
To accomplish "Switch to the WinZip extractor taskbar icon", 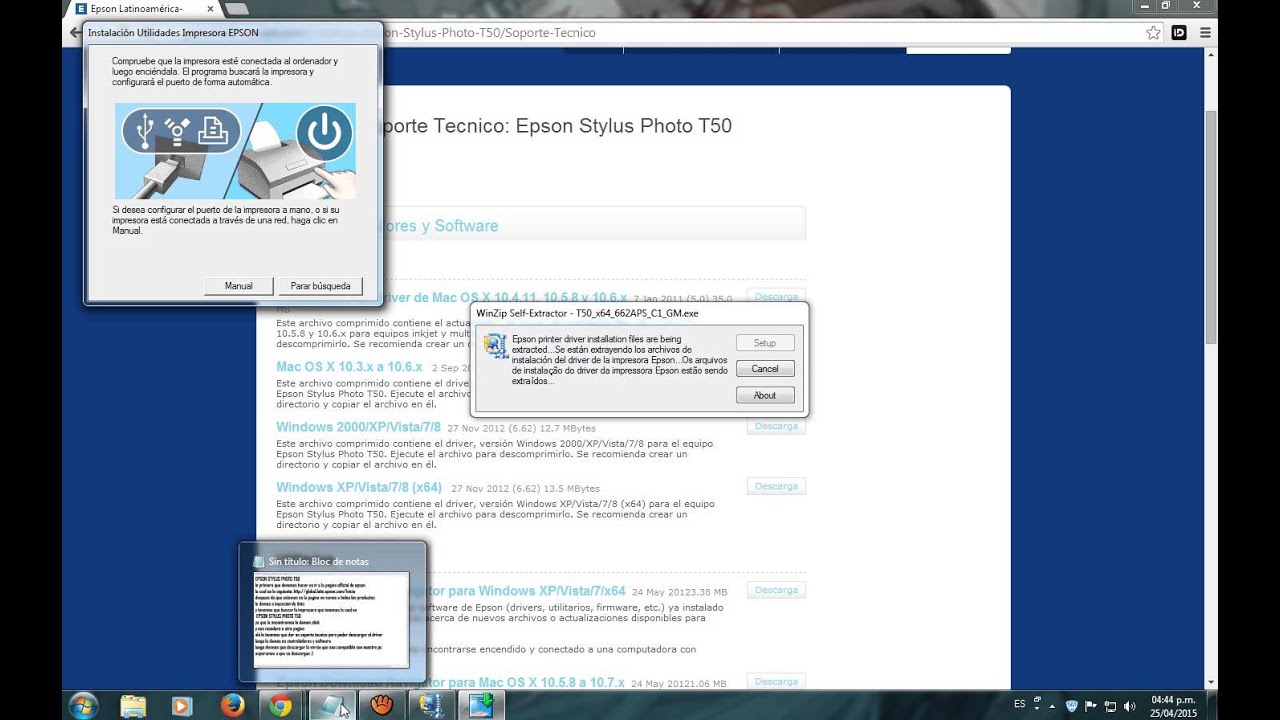I will (432, 705).
